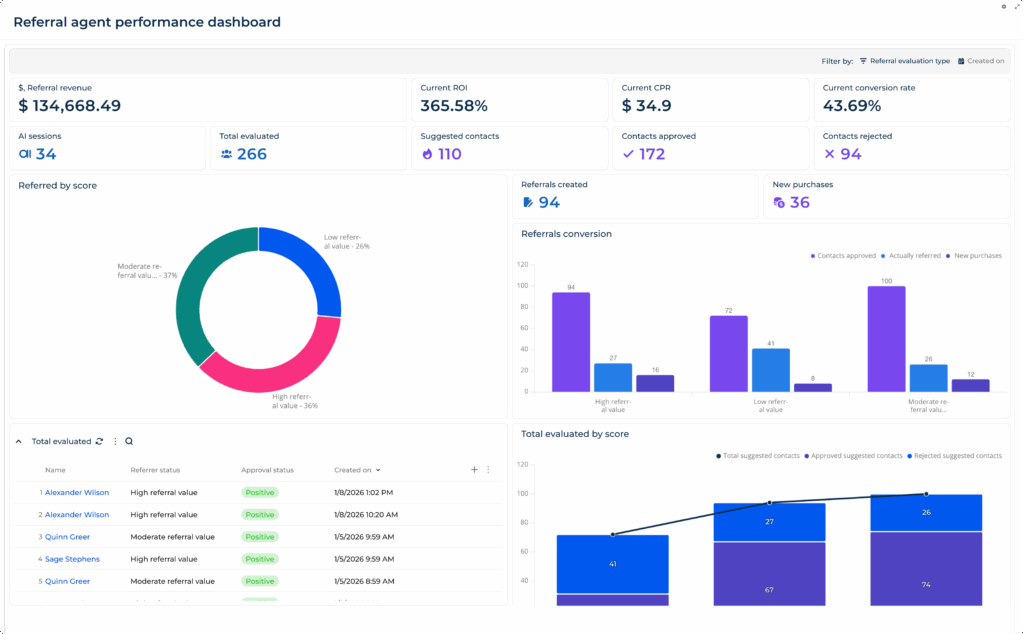Toggle Rejected suggested contacts legend series
This screenshot has height=634, width=1024.
pos(954,456)
